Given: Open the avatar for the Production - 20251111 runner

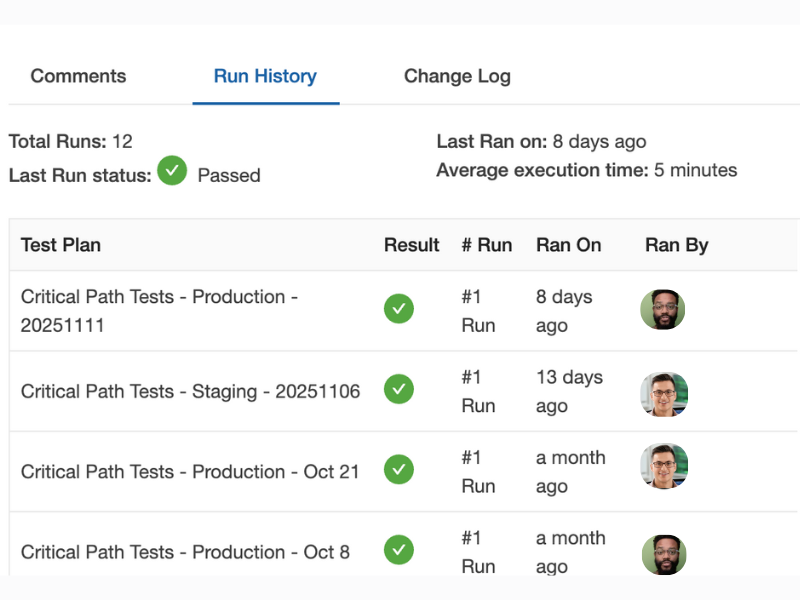Looking at the screenshot, I should coord(662,309).
